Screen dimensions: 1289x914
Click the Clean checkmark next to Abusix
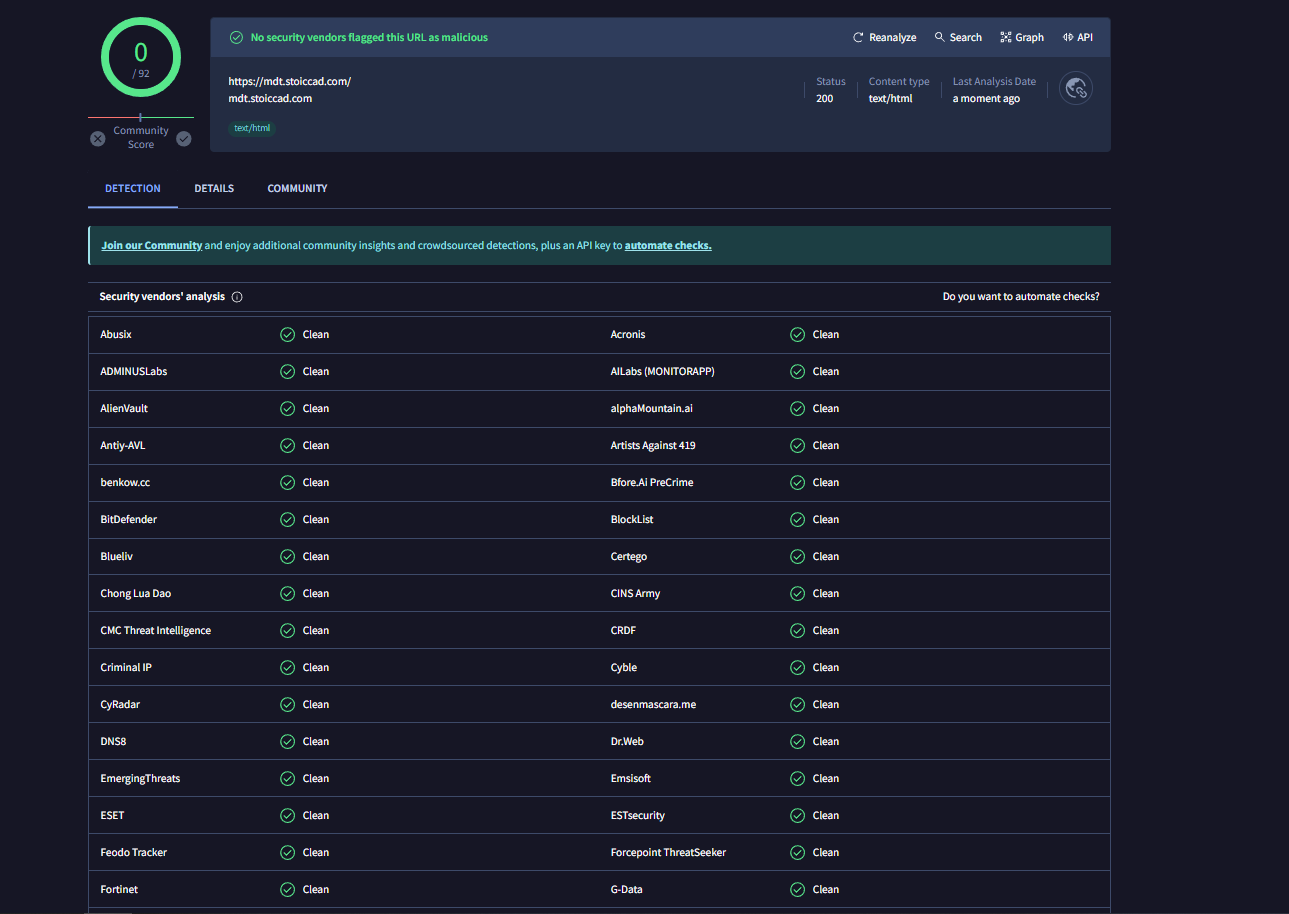point(288,334)
